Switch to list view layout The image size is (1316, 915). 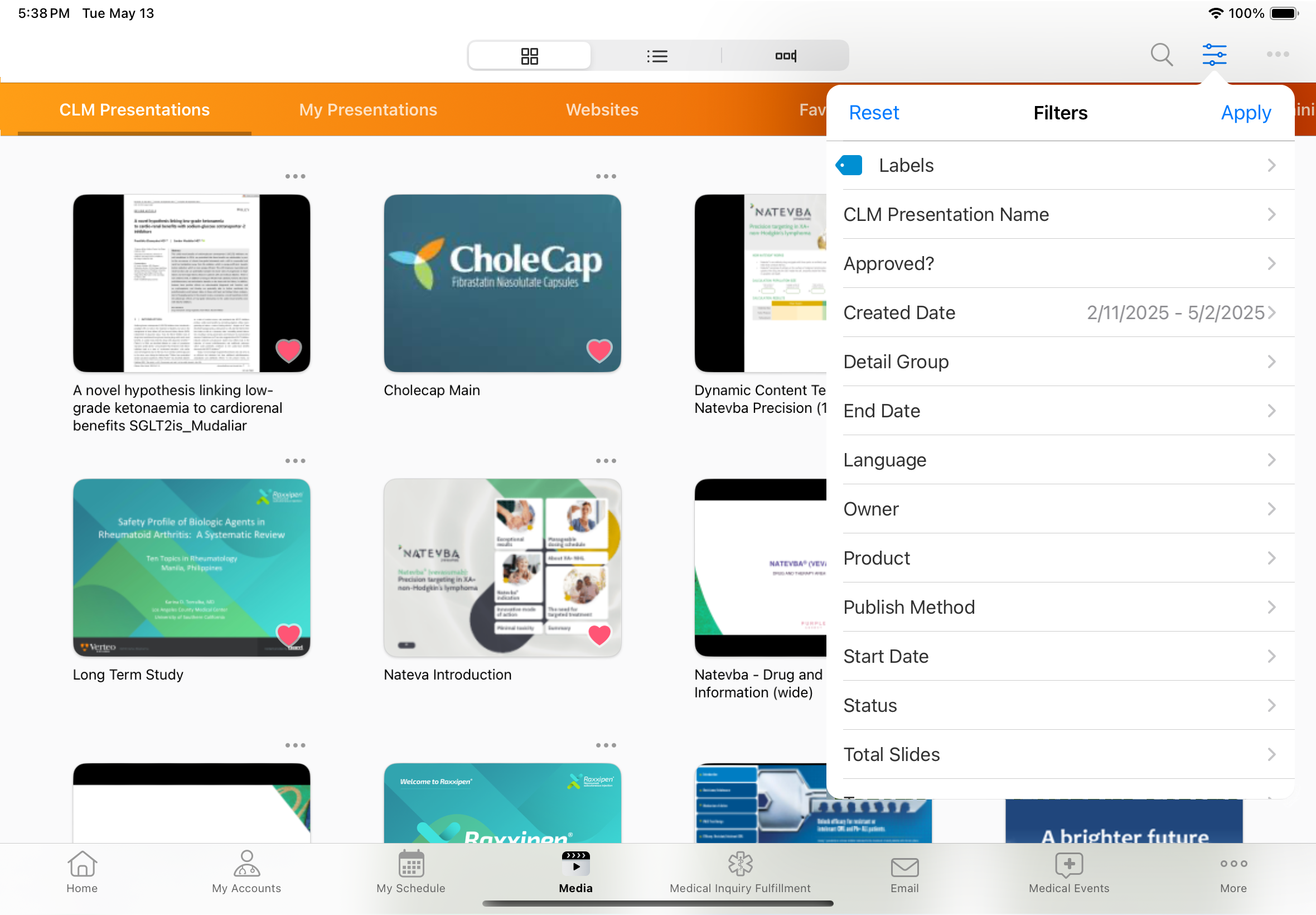point(656,56)
